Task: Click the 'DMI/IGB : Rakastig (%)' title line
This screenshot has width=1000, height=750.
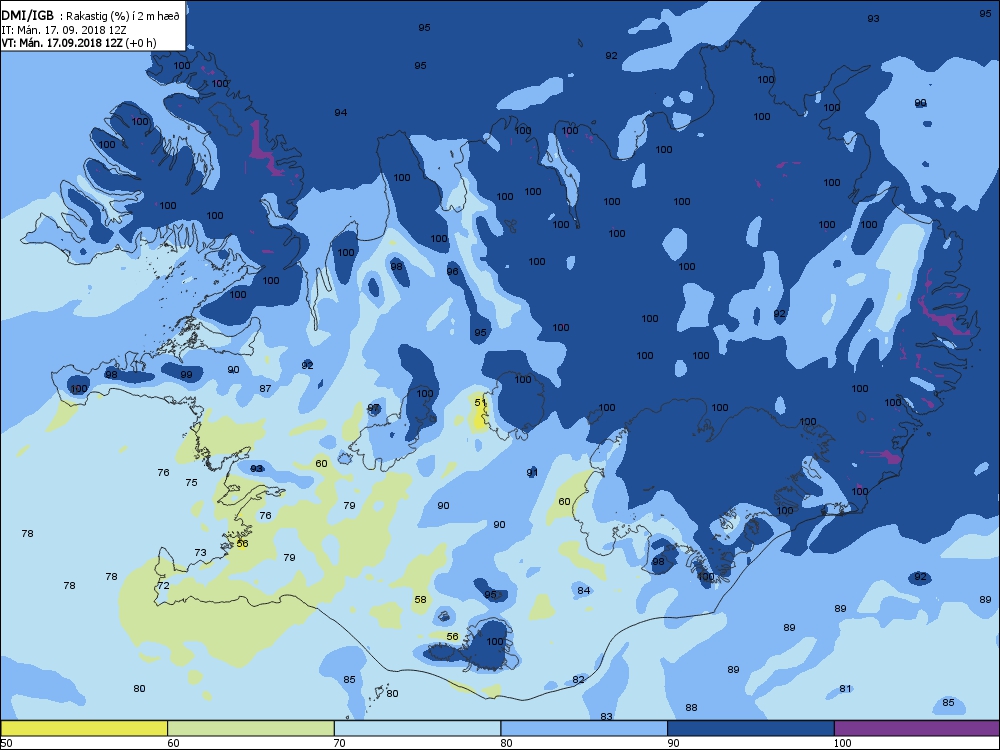Action: point(91,16)
